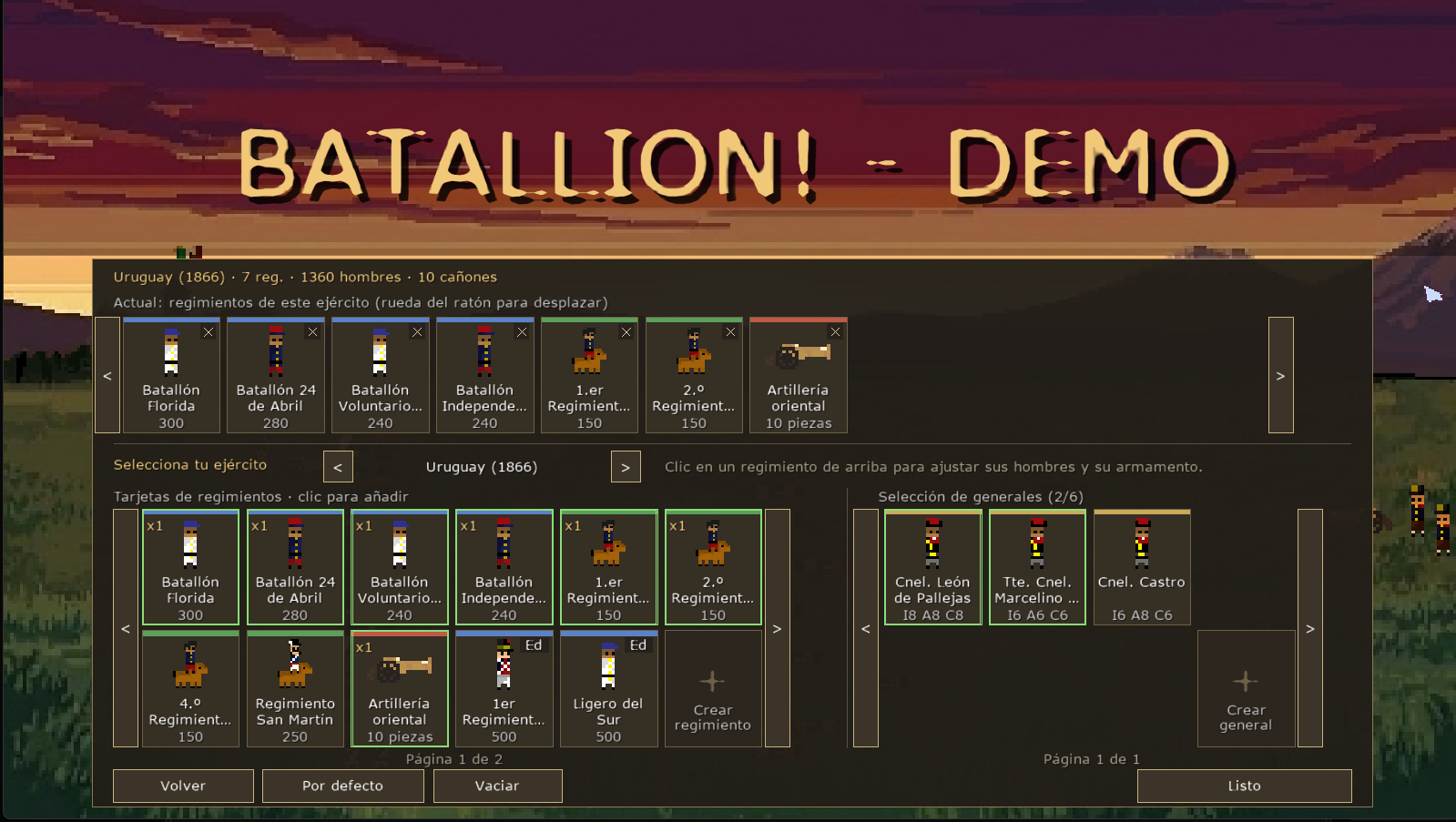The image size is (1456, 822).
Task: Select general Tte. Cnel. Marcelino
Action: point(1037,567)
